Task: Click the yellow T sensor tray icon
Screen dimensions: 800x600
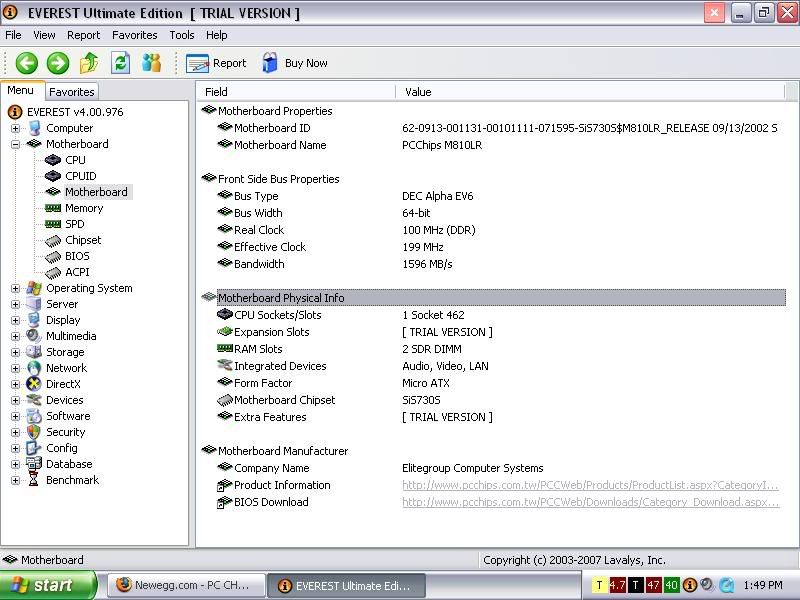Action: click(599, 585)
